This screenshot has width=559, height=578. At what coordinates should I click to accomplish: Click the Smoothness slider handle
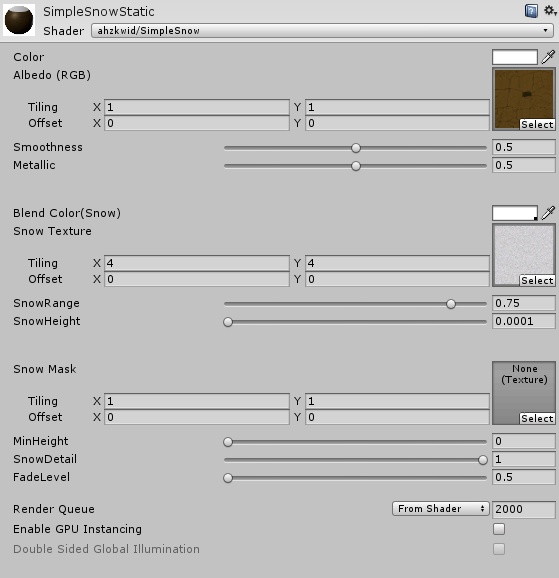point(356,148)
